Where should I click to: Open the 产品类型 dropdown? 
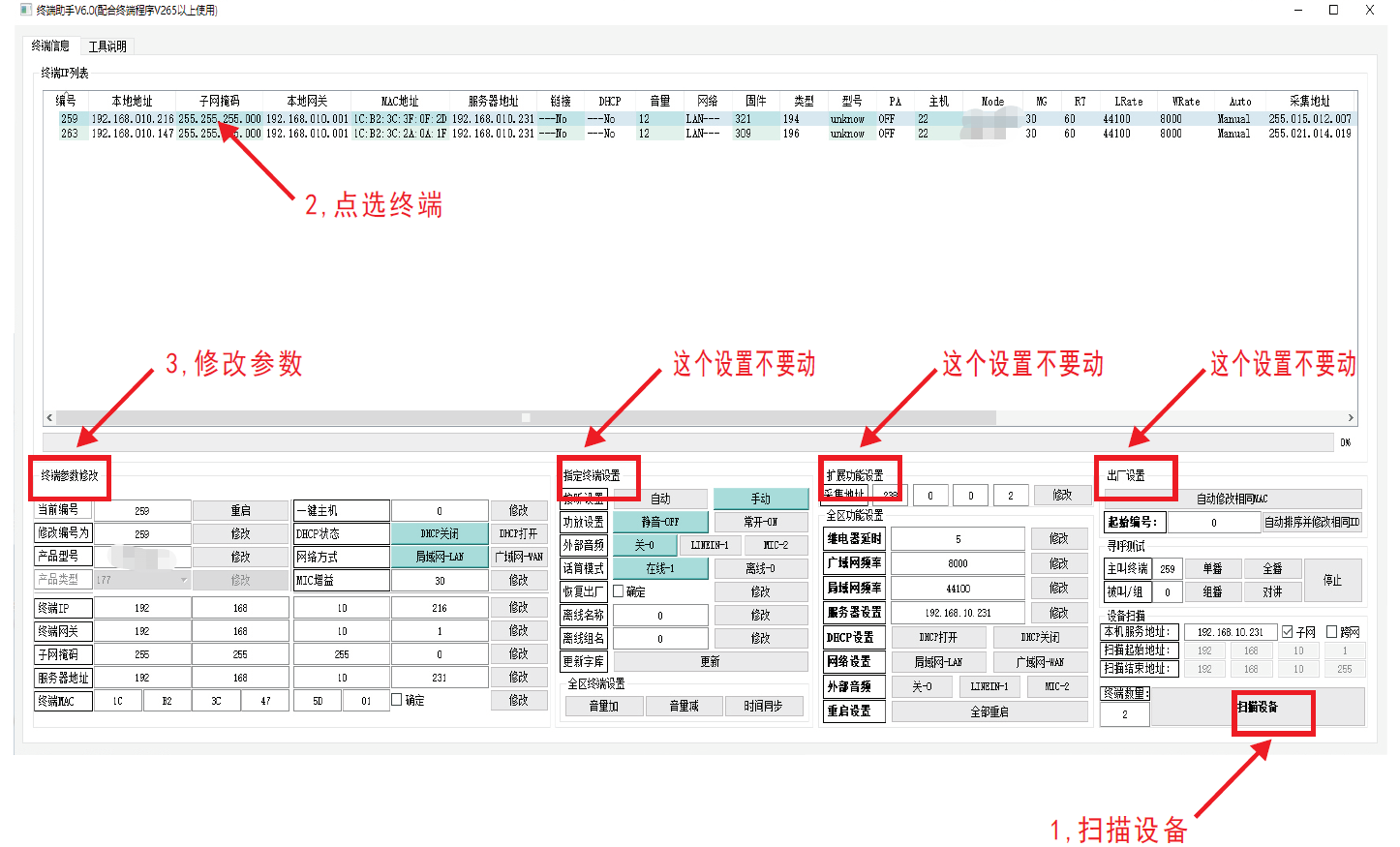coord(184,580)
